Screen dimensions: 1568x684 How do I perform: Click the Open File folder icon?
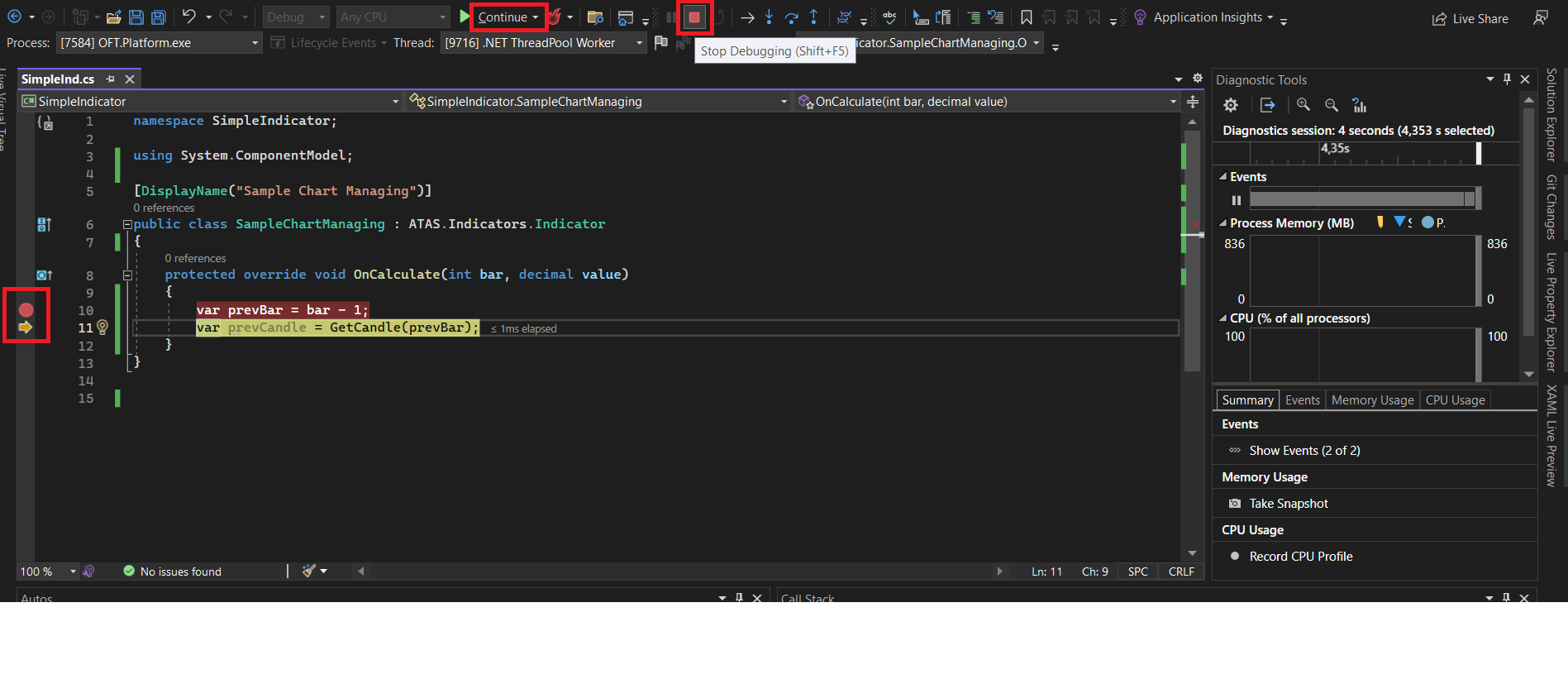tap(114, 17)
